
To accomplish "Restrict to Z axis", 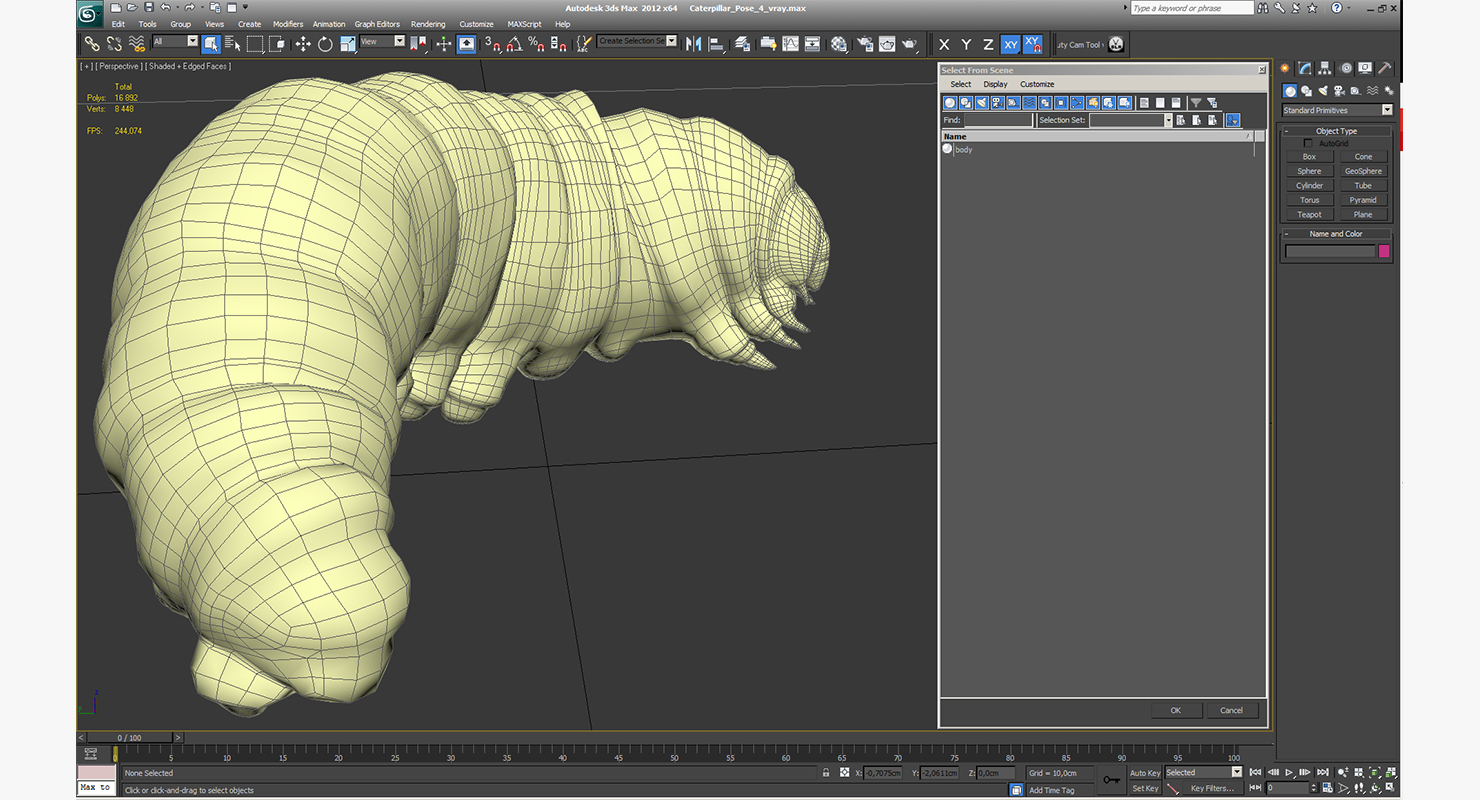I will coord(988,44).
